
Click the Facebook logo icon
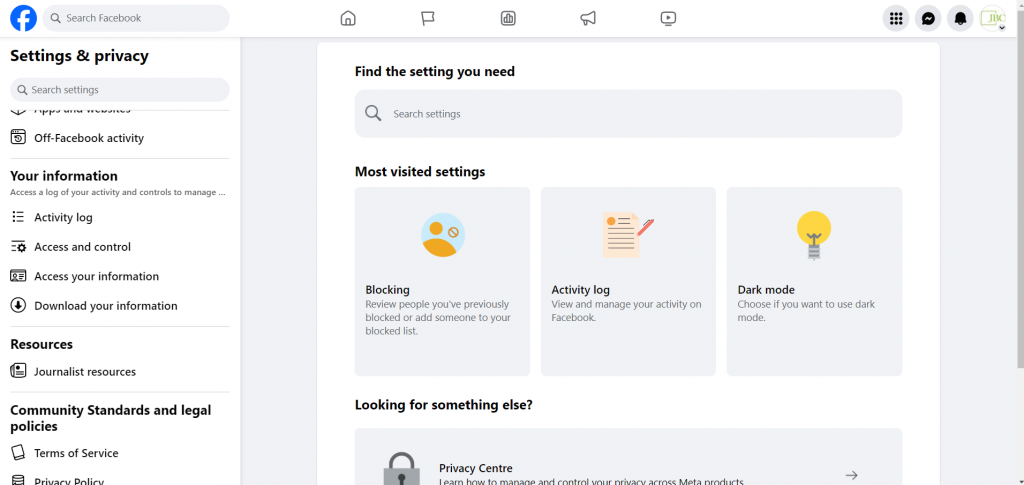[x=23, y=18]
